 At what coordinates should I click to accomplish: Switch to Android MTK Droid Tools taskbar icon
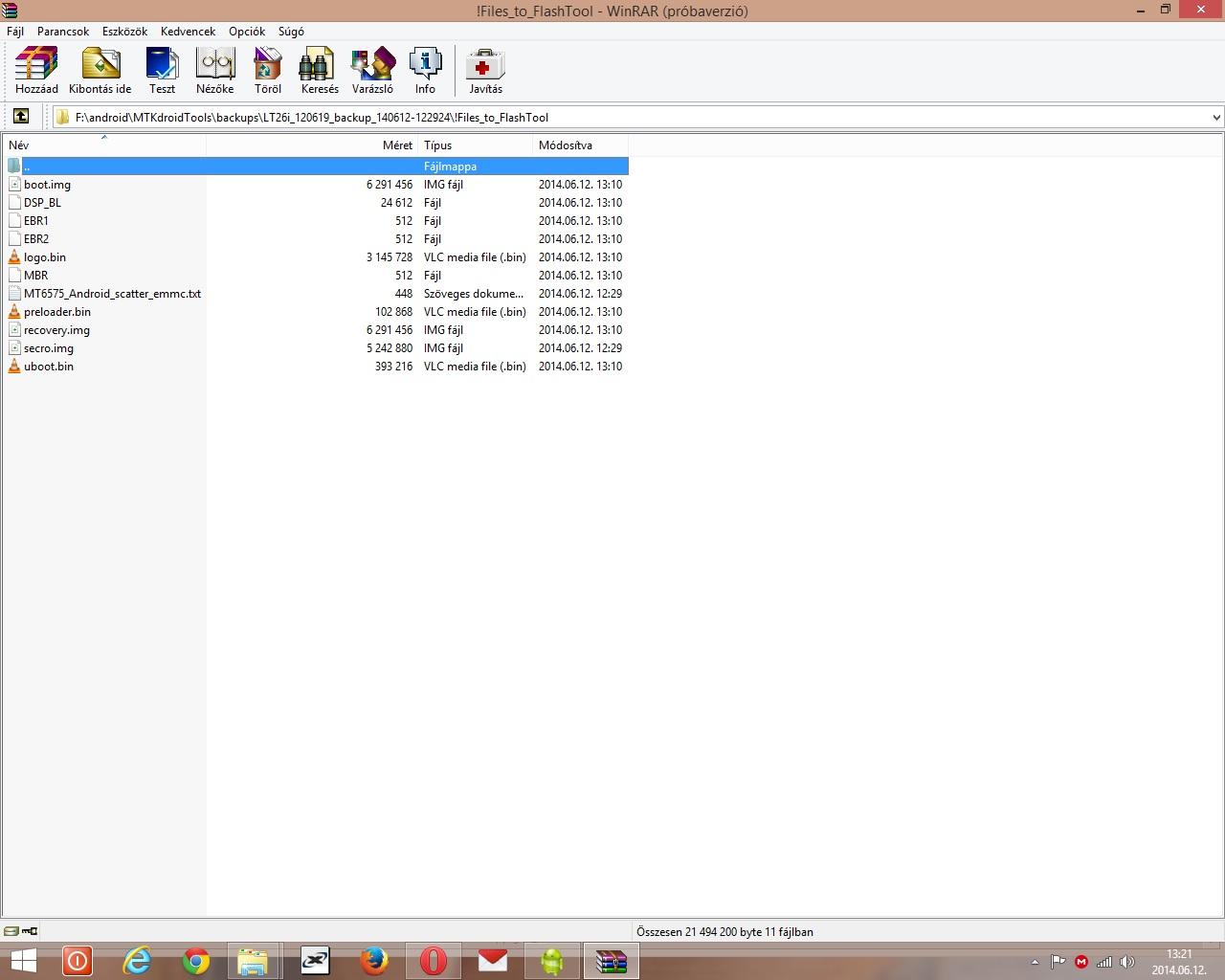[552, 961]
